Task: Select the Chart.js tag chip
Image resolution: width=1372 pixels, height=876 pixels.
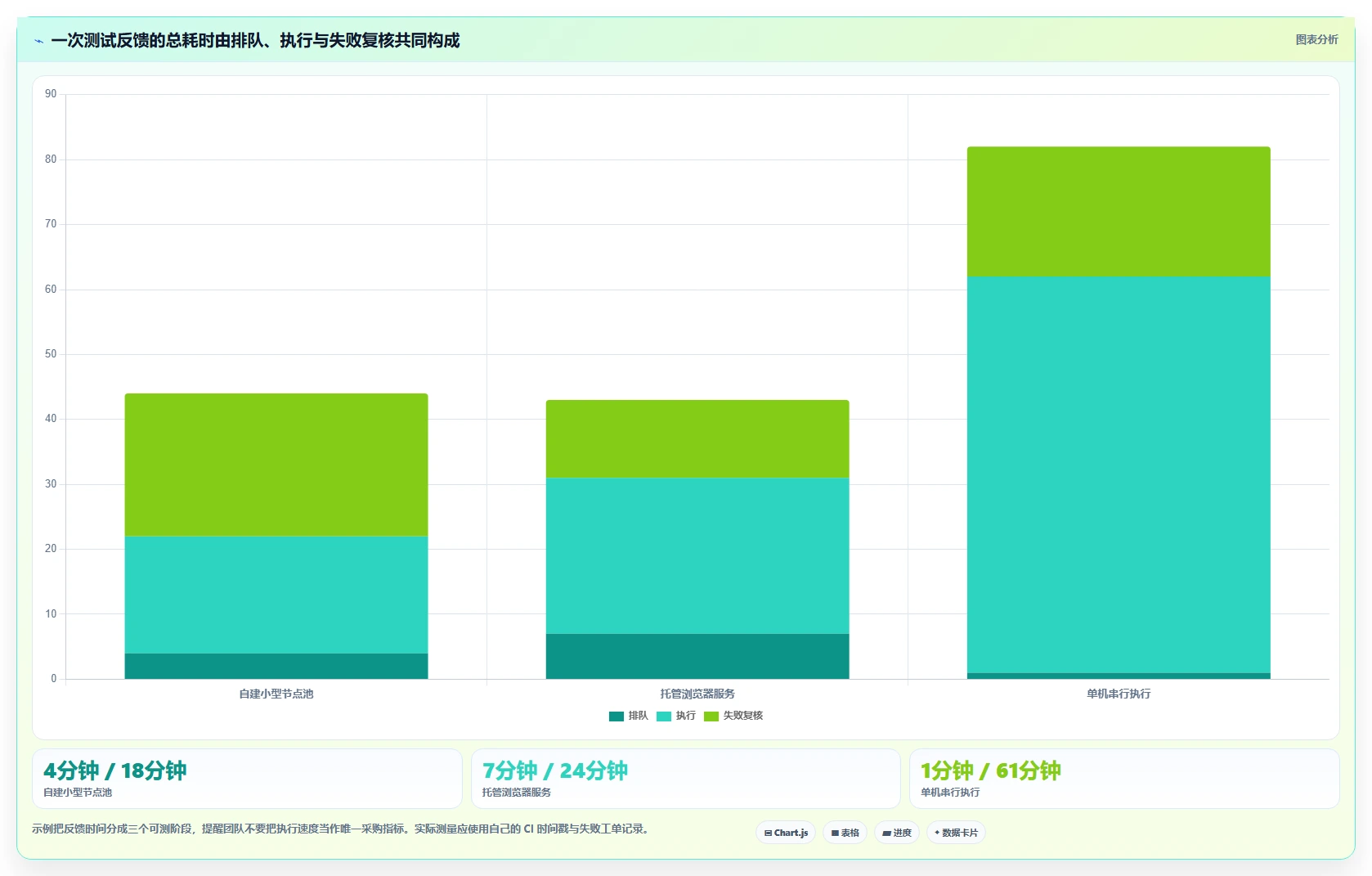Action: pyautogui.click(x=786, y=833)
